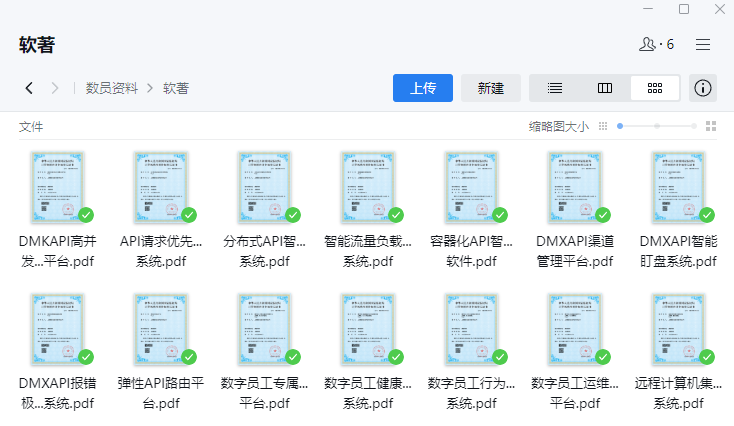Switch to list view
734x426 pixels.
tap(554, 88)
